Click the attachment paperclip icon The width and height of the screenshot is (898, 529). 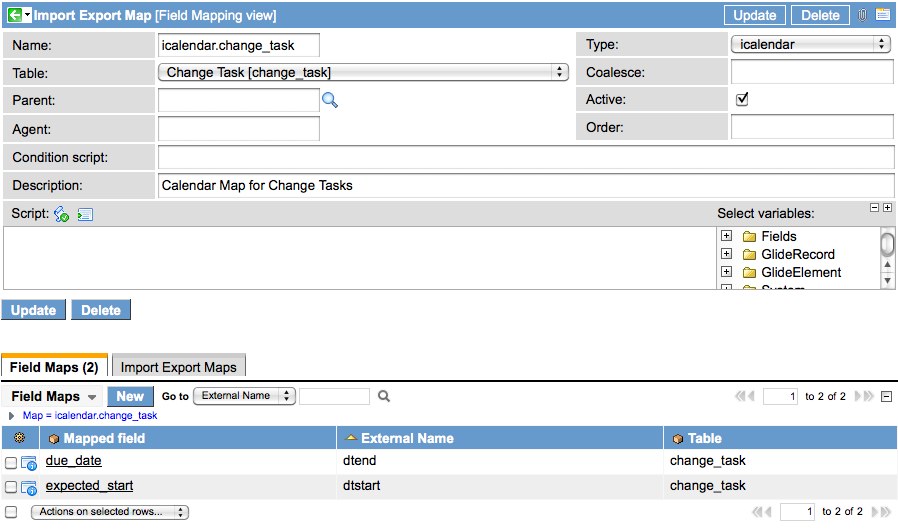tap(862, 15)
